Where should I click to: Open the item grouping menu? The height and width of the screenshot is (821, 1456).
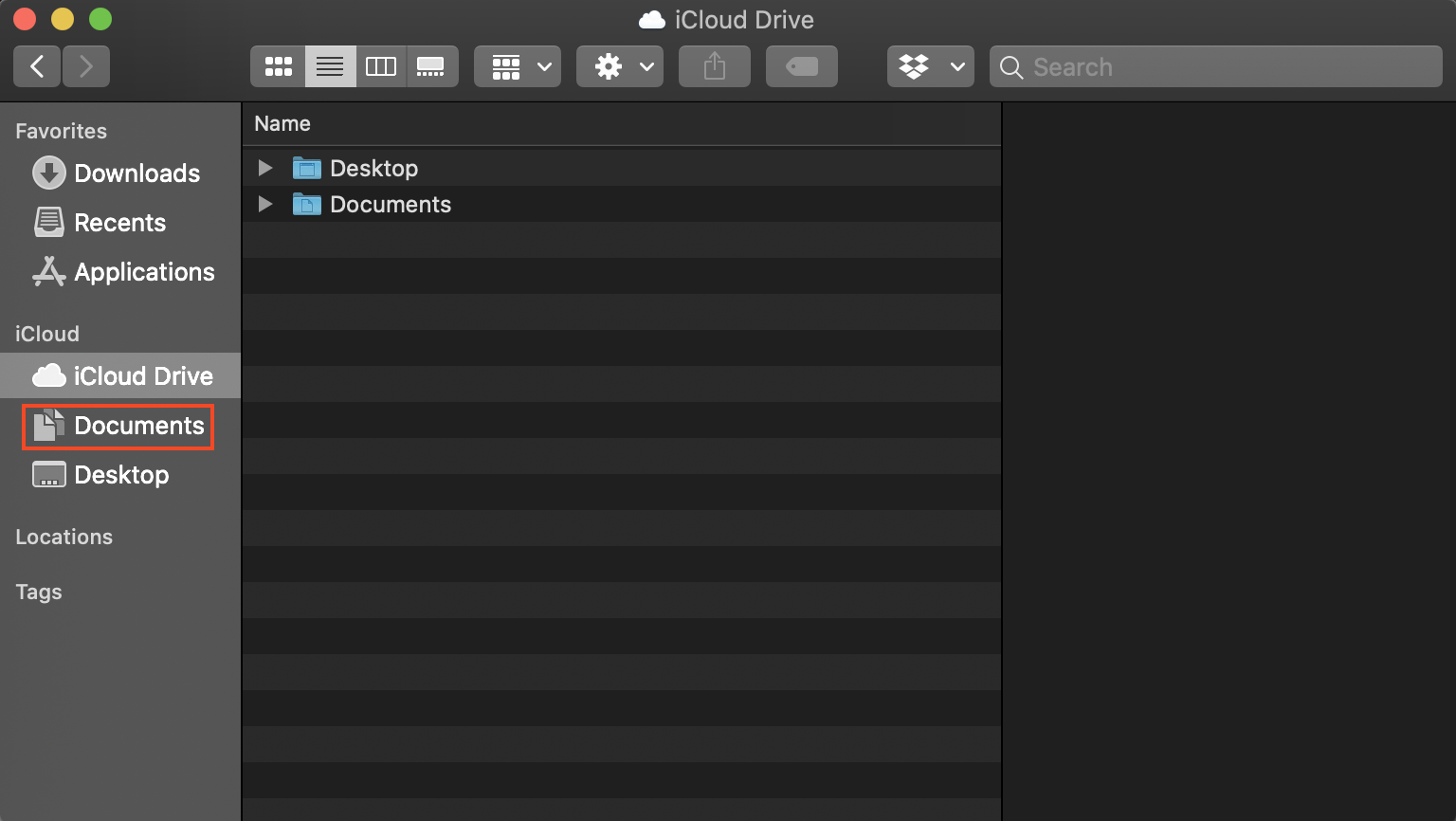tap(517, 66)
